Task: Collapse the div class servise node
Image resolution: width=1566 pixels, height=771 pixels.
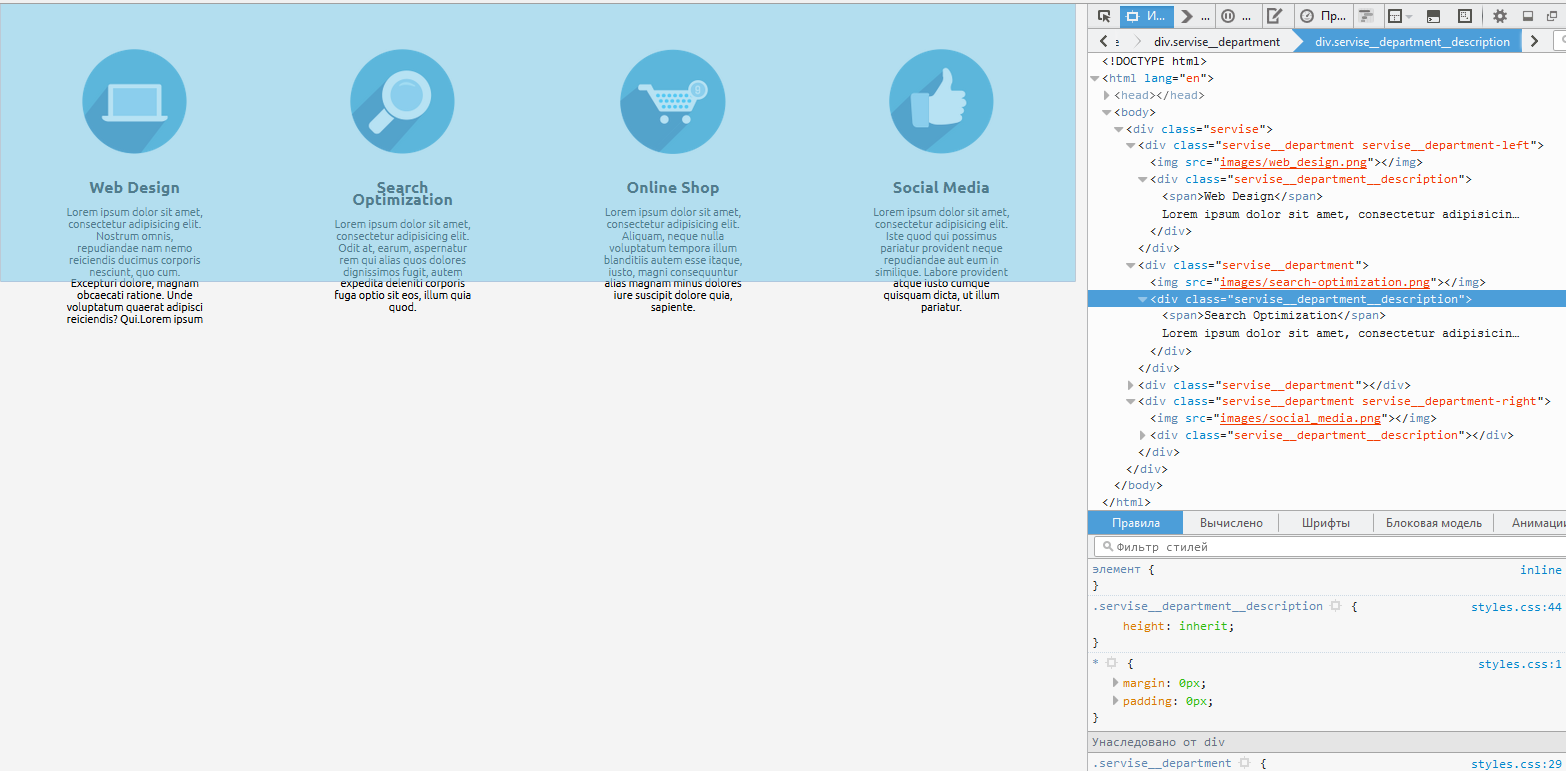Action: coord(1119,129)
